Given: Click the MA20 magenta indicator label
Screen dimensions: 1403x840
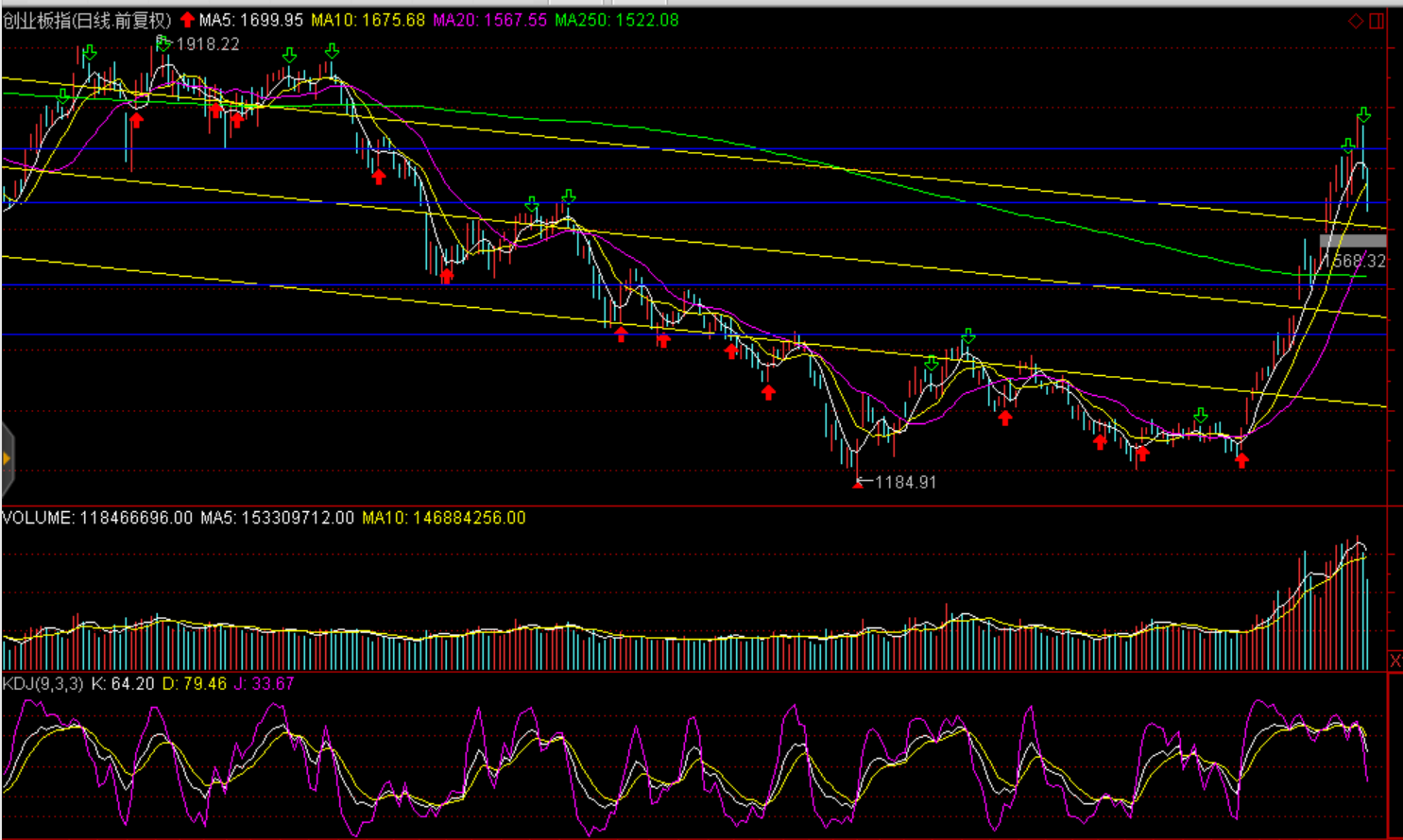Looking at the screenshot, I should [489, 20].
